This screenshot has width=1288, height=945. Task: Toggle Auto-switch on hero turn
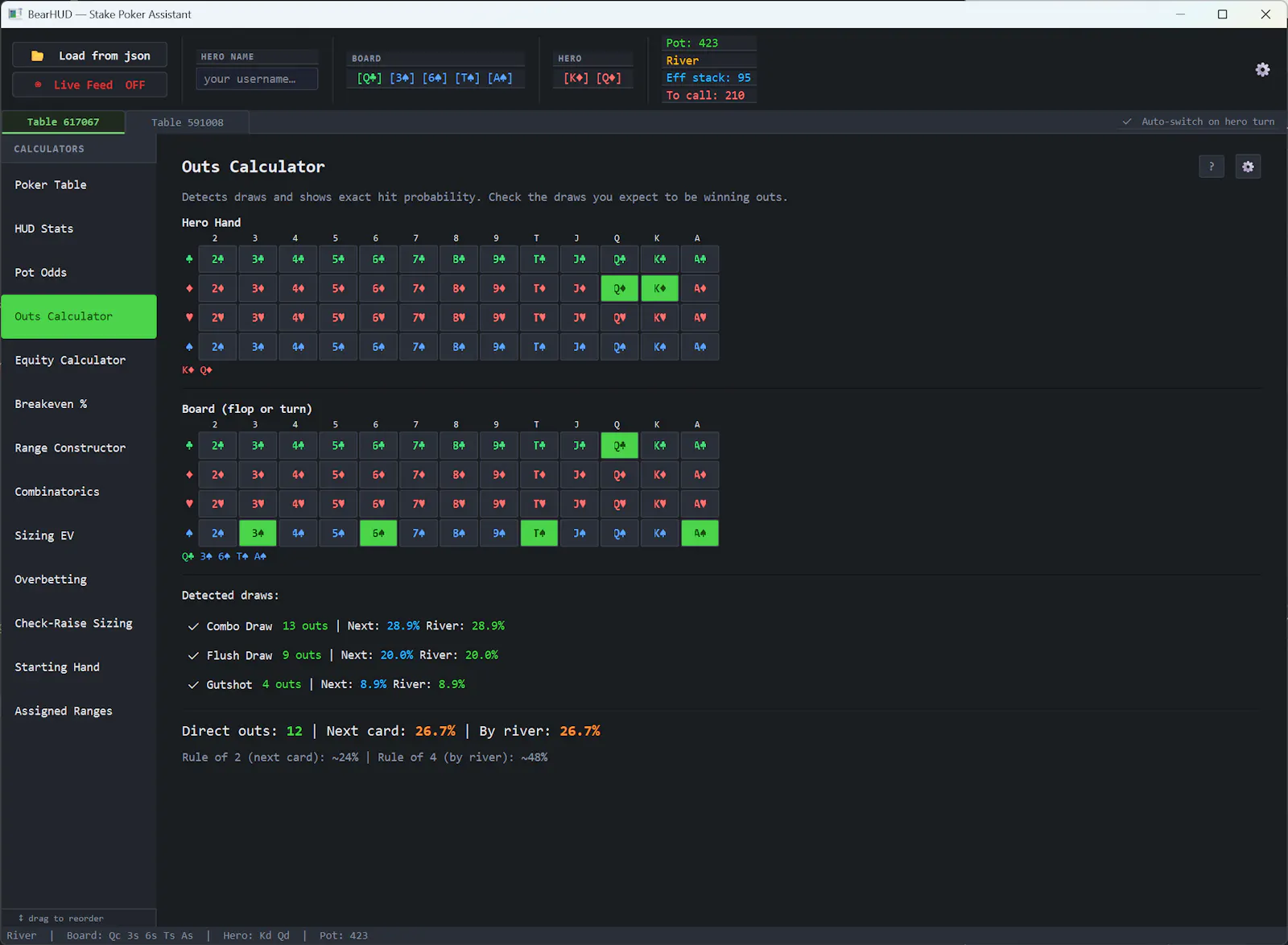(1199, 122)
